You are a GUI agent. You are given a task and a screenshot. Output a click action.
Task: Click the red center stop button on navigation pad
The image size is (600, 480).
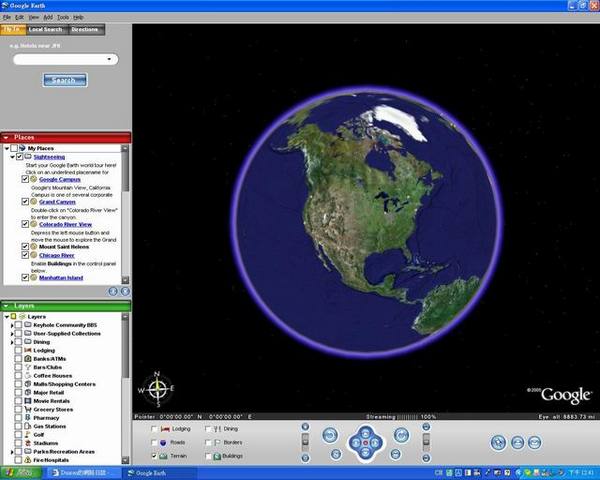click(365, 443)
